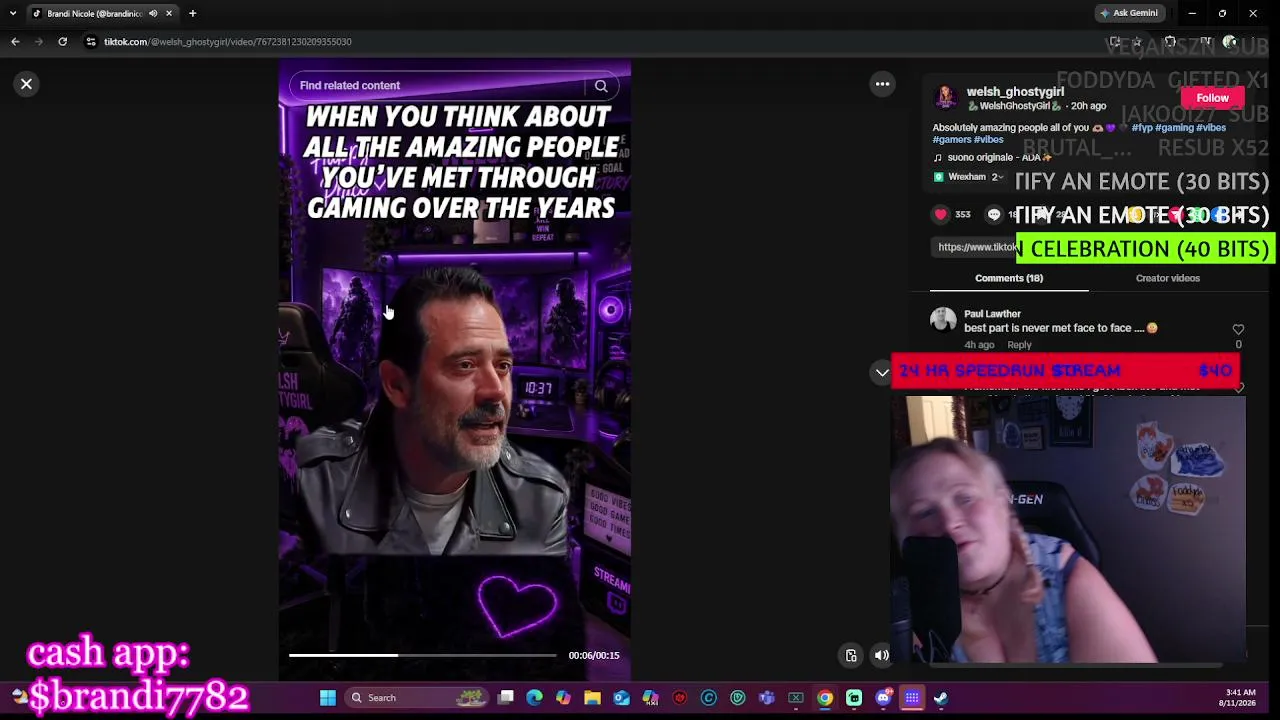Open Outlook from the taskbar
Viewport: 1280px width, 720px height.
tap(621, 698)
